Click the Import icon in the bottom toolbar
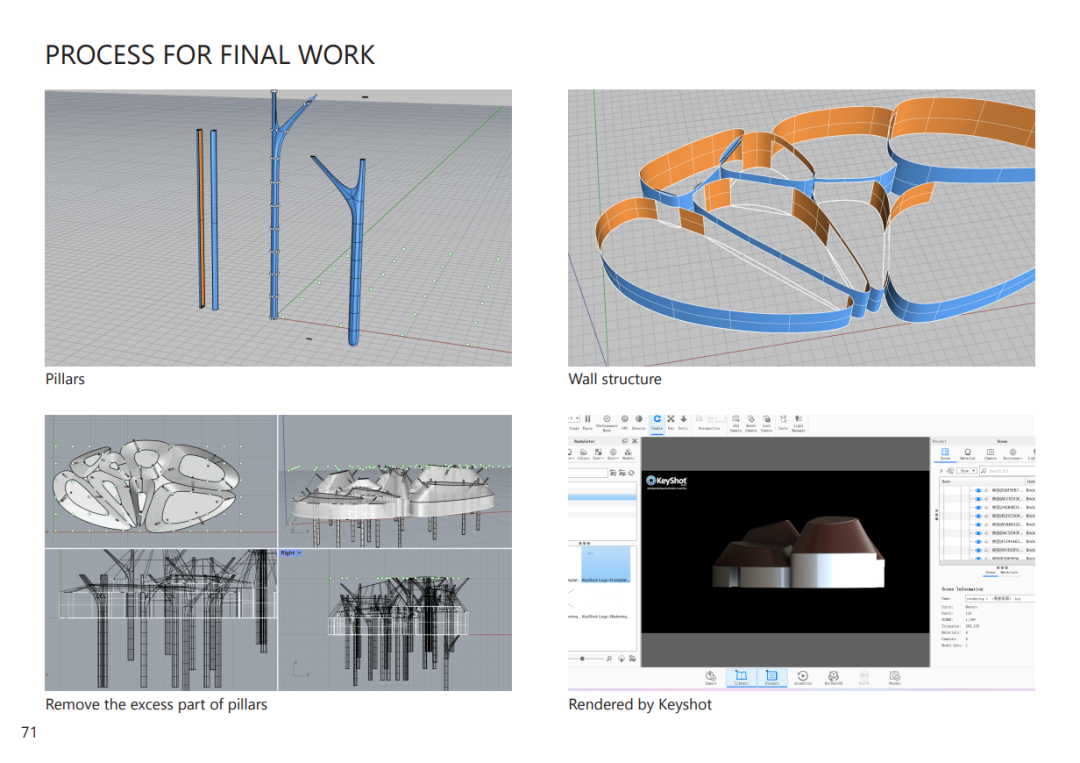Image resolution: width=1080 pixels, height=763 pixels. tap(710, 677)
